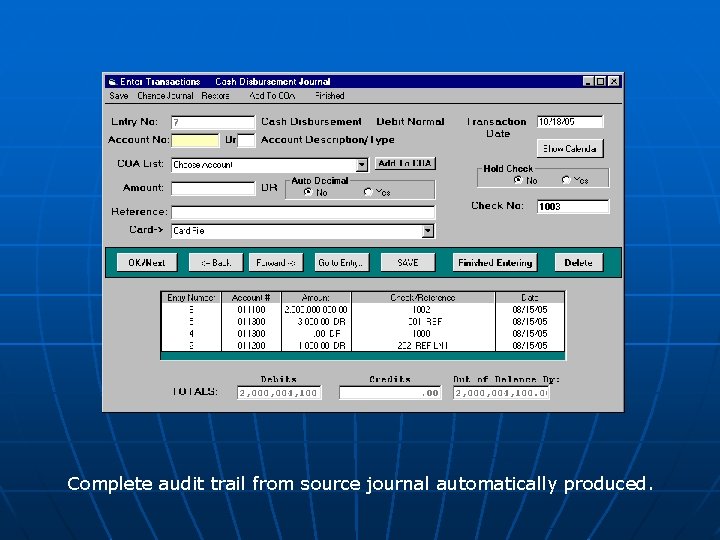Click the Amount input field
The width and height of the screenshot is (720, 540).
[213, 188]
